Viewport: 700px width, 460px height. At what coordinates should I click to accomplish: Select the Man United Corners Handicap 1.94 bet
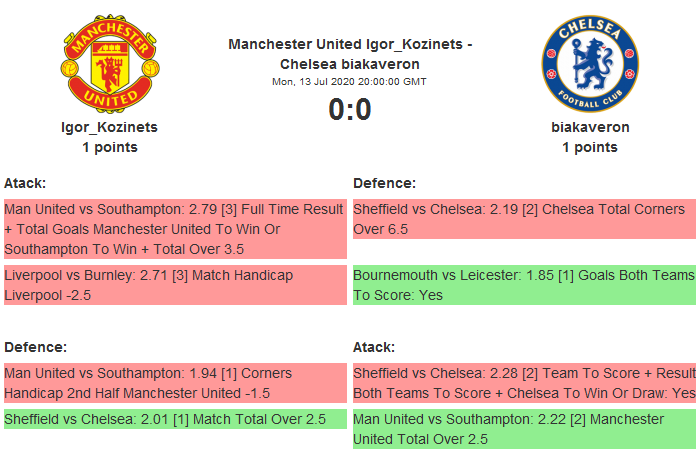(x=175, y=383)
